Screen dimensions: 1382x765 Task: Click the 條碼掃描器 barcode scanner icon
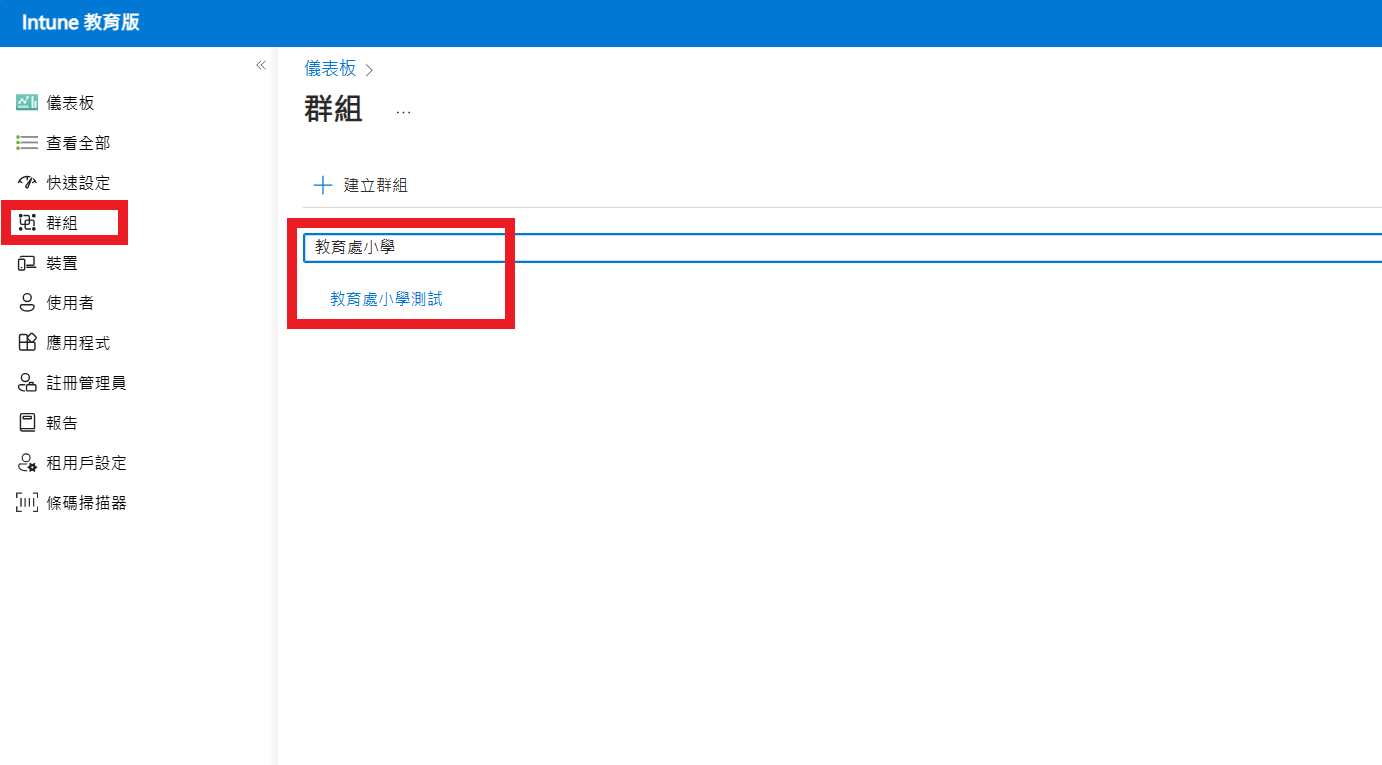coord(27,503)
